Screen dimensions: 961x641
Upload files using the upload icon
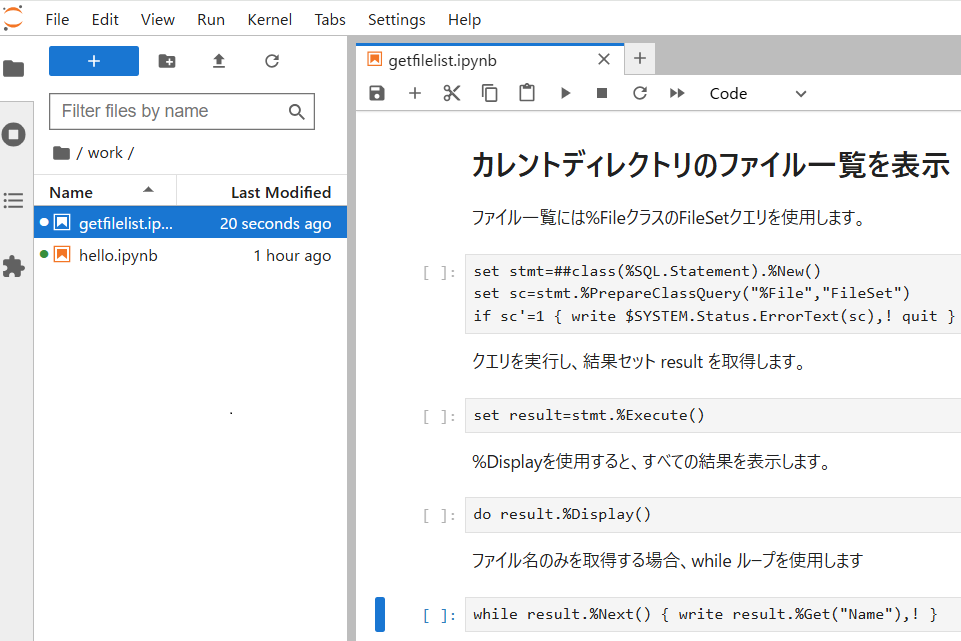click(219, 61)
